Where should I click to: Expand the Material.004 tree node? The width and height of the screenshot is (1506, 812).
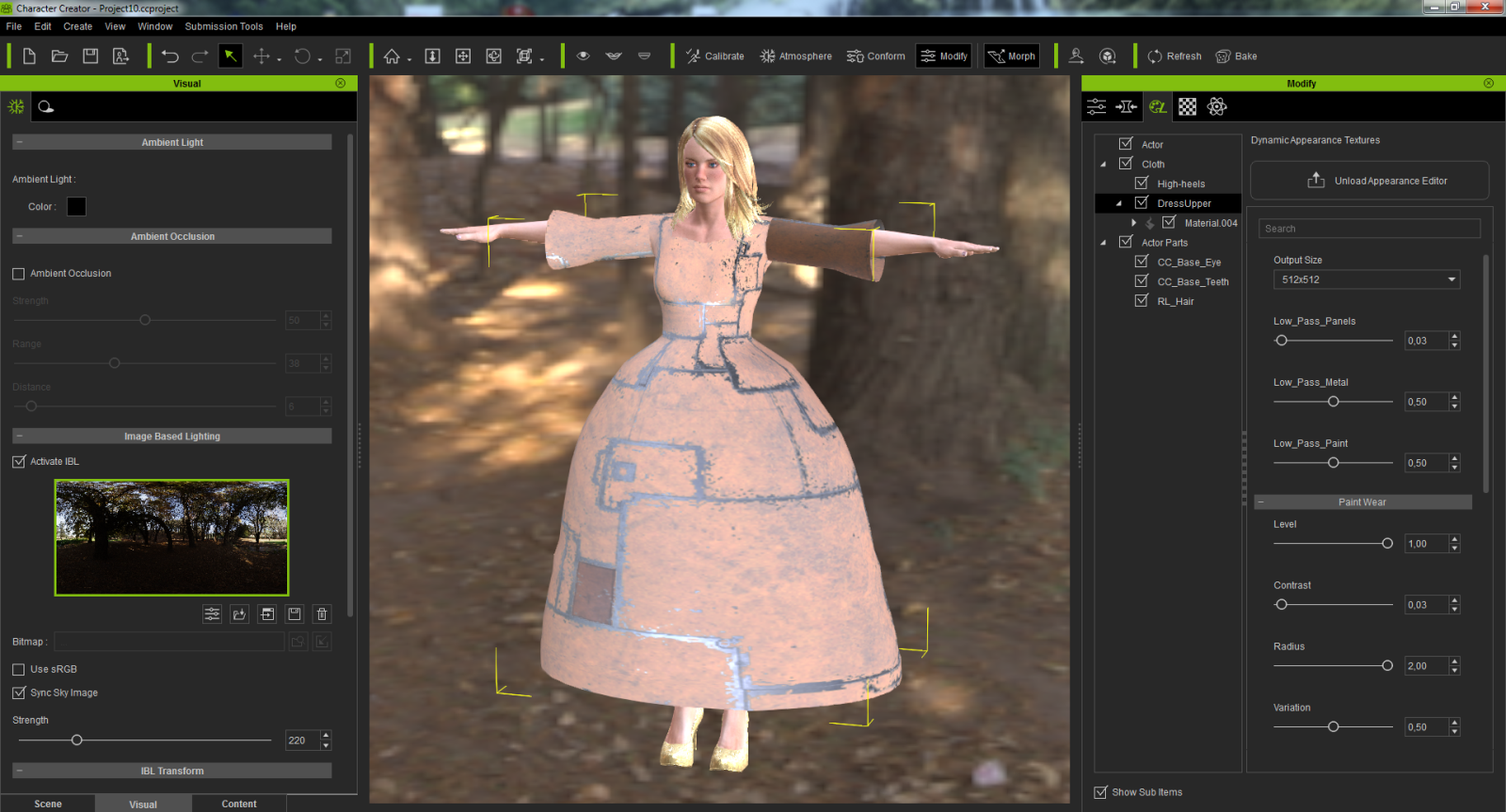coord(1134,223)
